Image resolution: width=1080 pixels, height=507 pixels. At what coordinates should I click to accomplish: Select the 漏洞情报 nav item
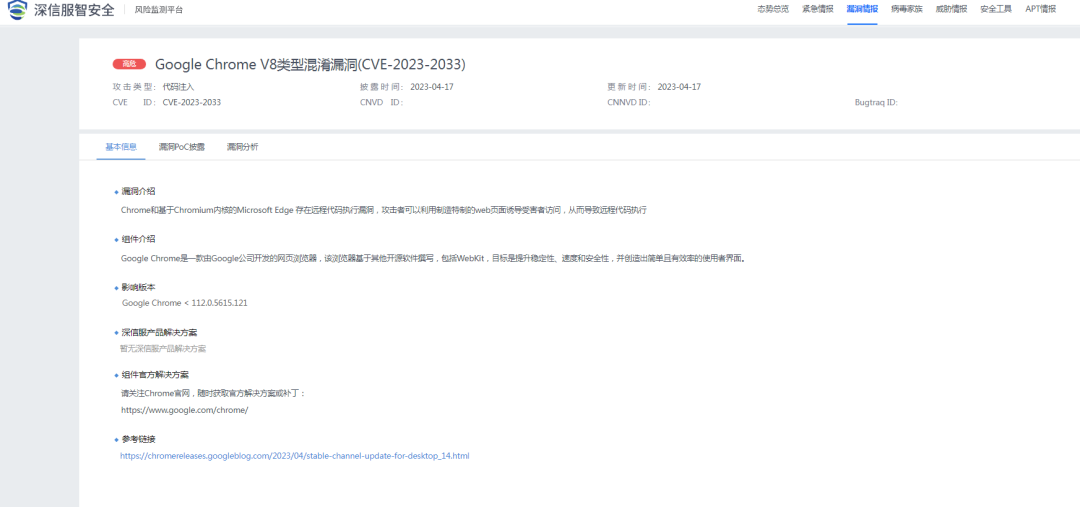pyautogui.click(x=862, y=10)
